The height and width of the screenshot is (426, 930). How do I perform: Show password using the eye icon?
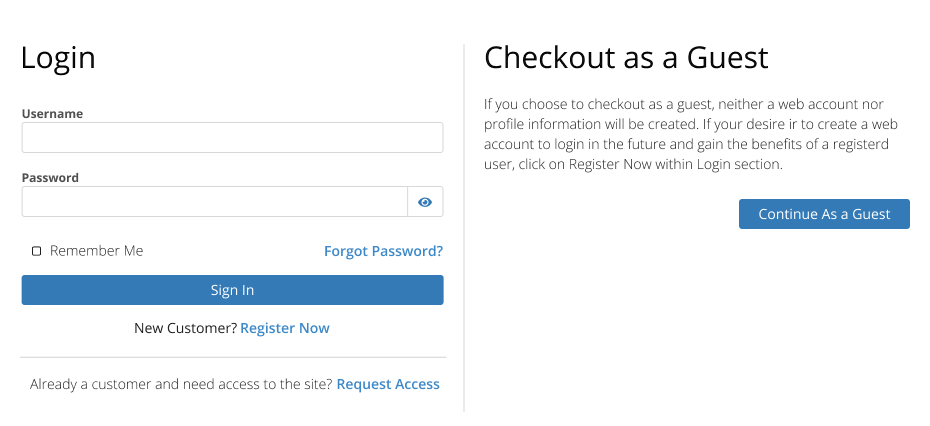tap(425, 202)
